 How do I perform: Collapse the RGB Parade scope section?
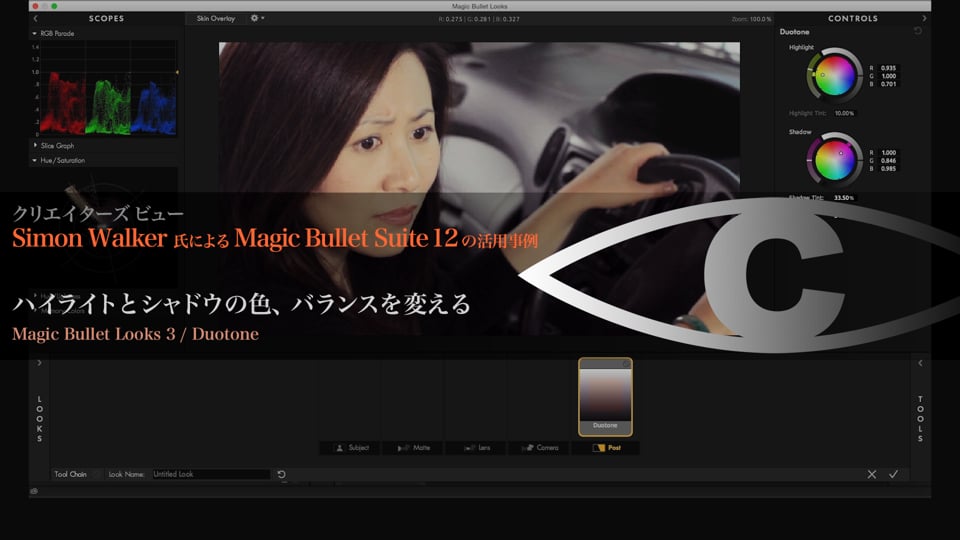tap(34, 34)
